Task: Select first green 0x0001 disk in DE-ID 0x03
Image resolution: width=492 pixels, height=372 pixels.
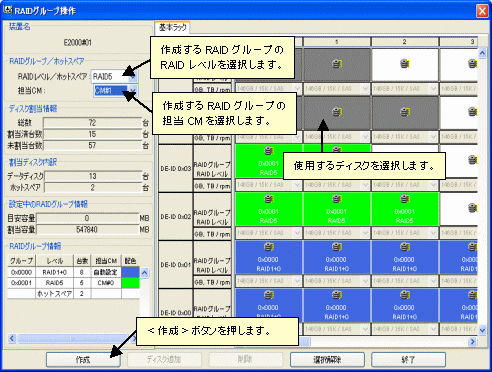Action: [269, 161]
